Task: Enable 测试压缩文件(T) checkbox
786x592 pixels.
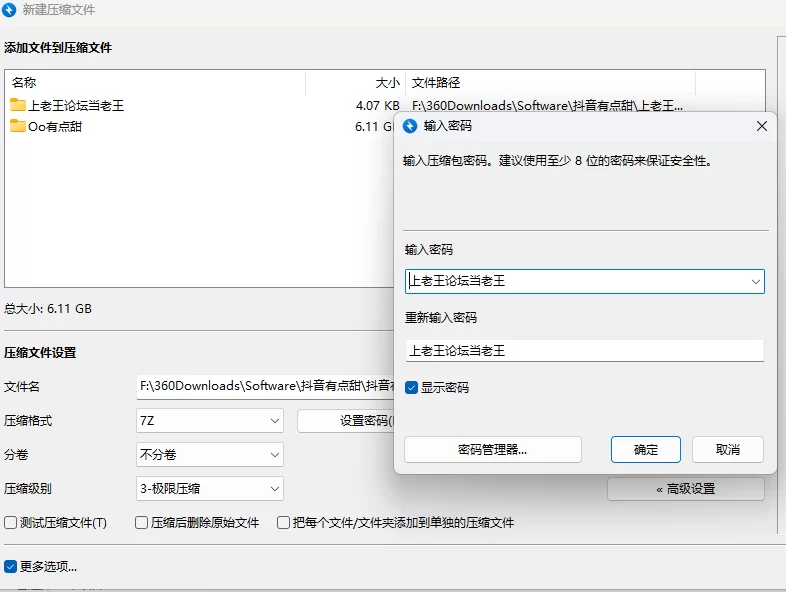Action: coord(11,522)
